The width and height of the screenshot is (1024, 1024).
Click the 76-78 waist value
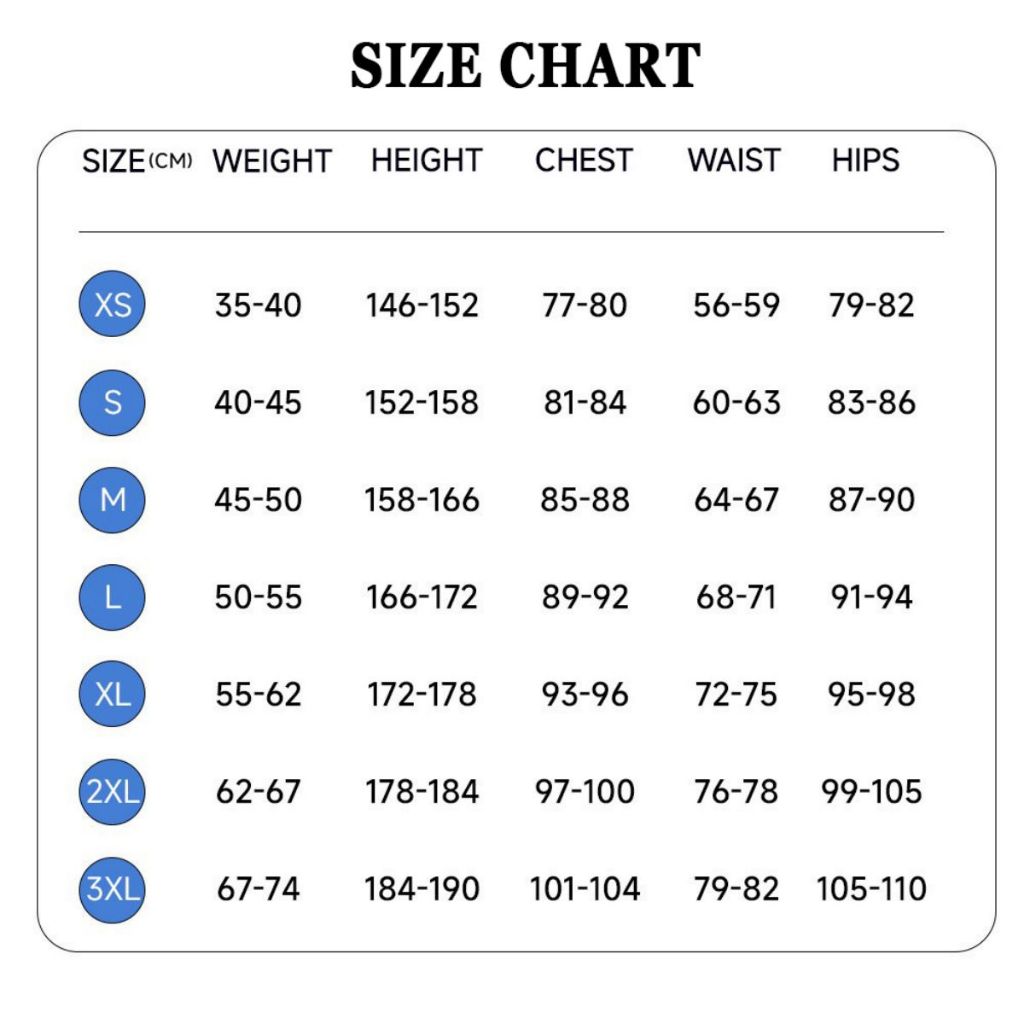pos(736,792)
